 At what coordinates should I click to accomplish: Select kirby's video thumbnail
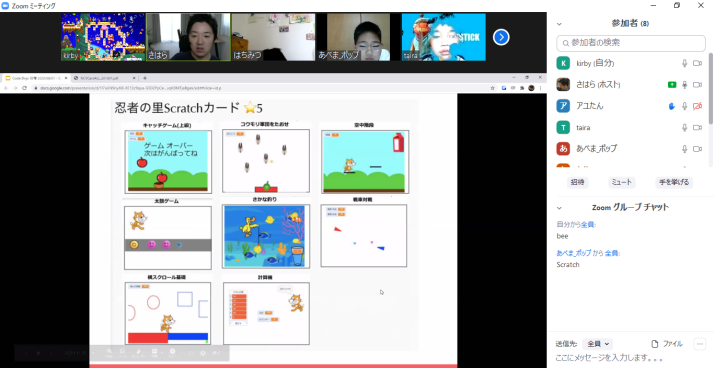[x=103, y=37]
